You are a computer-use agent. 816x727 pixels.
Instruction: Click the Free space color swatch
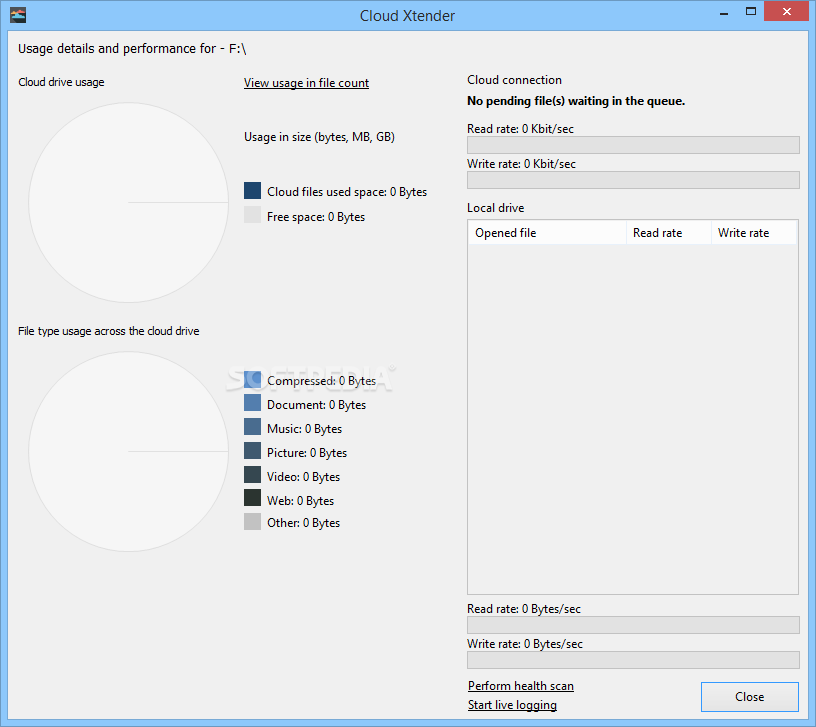[x=252, y=215]
